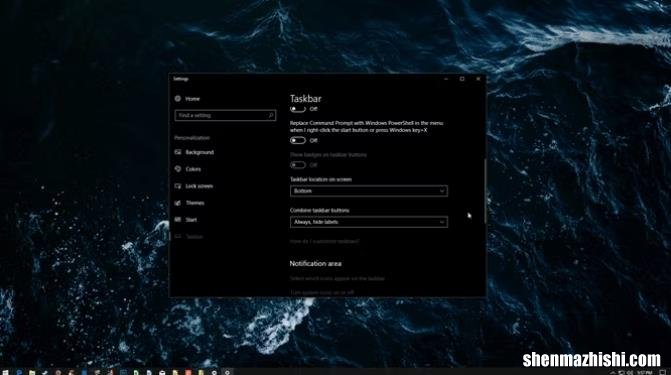Select Taskbar in the Personalization sidebar
This screenshot has height=375, width=671.
189,237
